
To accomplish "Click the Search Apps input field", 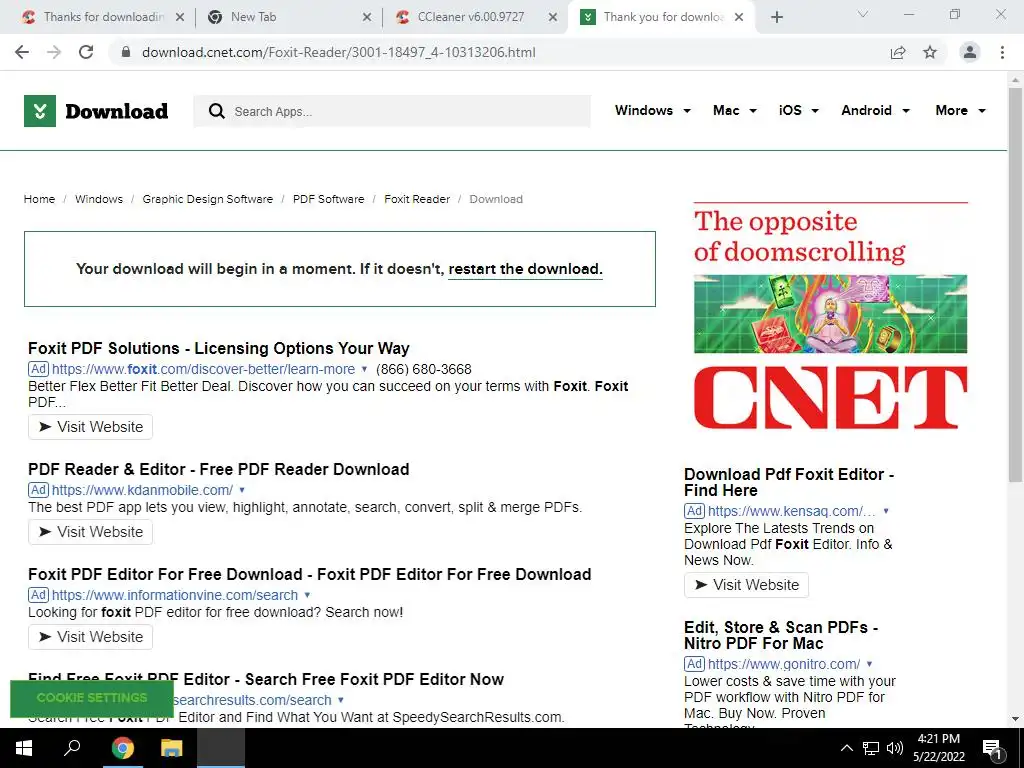I will [392, 111].
